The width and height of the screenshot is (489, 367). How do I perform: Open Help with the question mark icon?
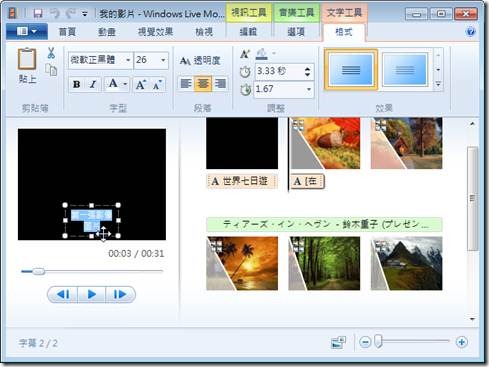click(x=471, y=32)
